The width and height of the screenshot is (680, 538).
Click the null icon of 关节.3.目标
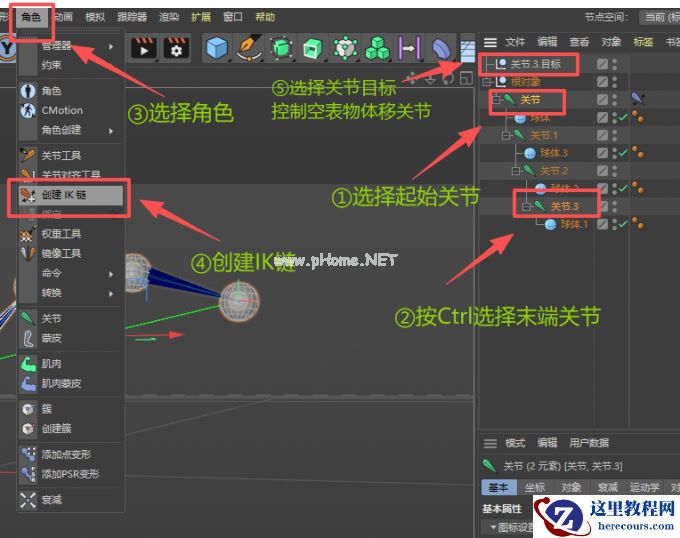point(501,64)
